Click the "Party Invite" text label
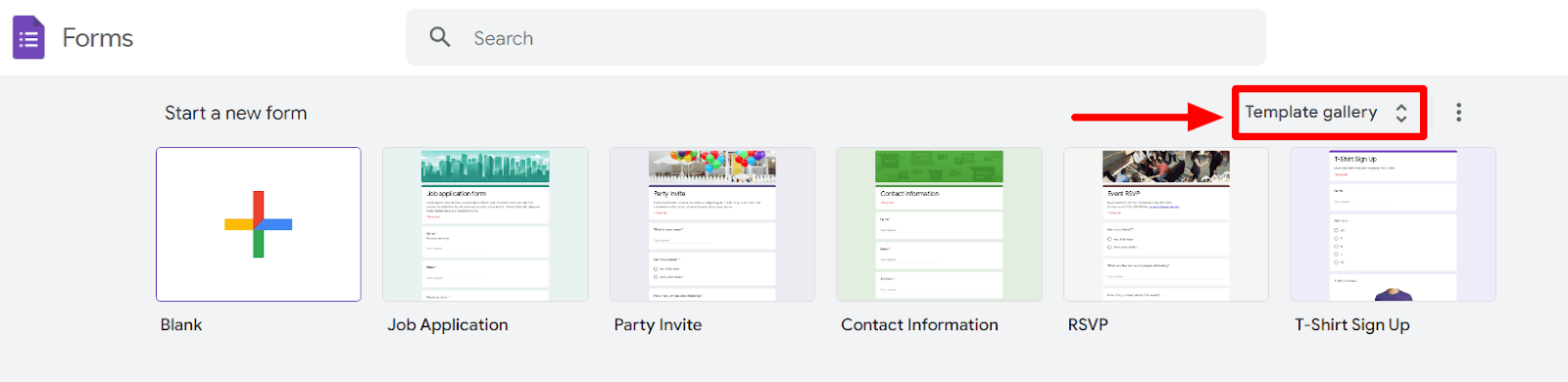Viewport: 1568px width, 382px height. point(658,325)
